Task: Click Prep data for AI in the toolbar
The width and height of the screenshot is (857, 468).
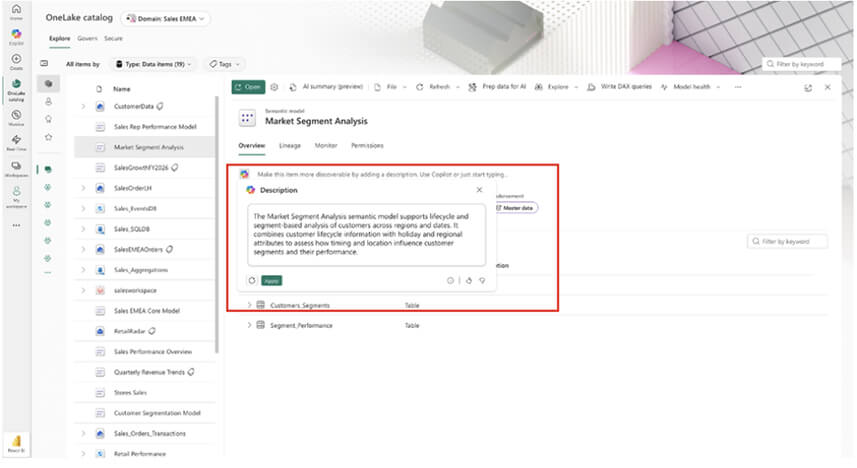Action: pos(497,87)
